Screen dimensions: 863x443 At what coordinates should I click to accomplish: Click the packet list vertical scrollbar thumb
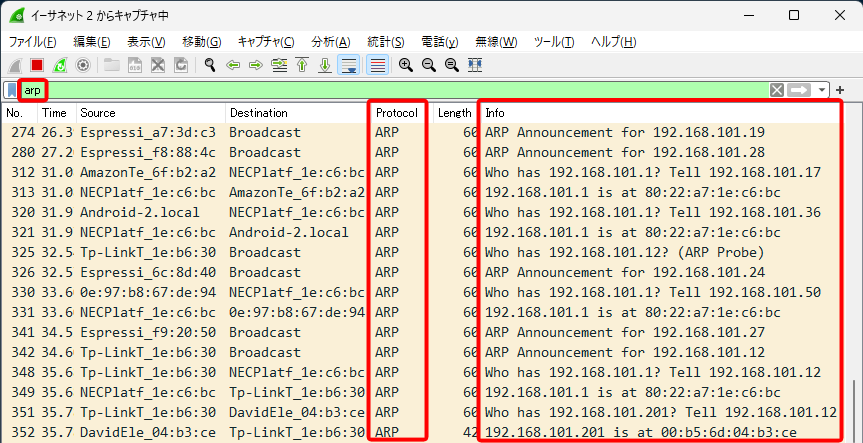853,410
